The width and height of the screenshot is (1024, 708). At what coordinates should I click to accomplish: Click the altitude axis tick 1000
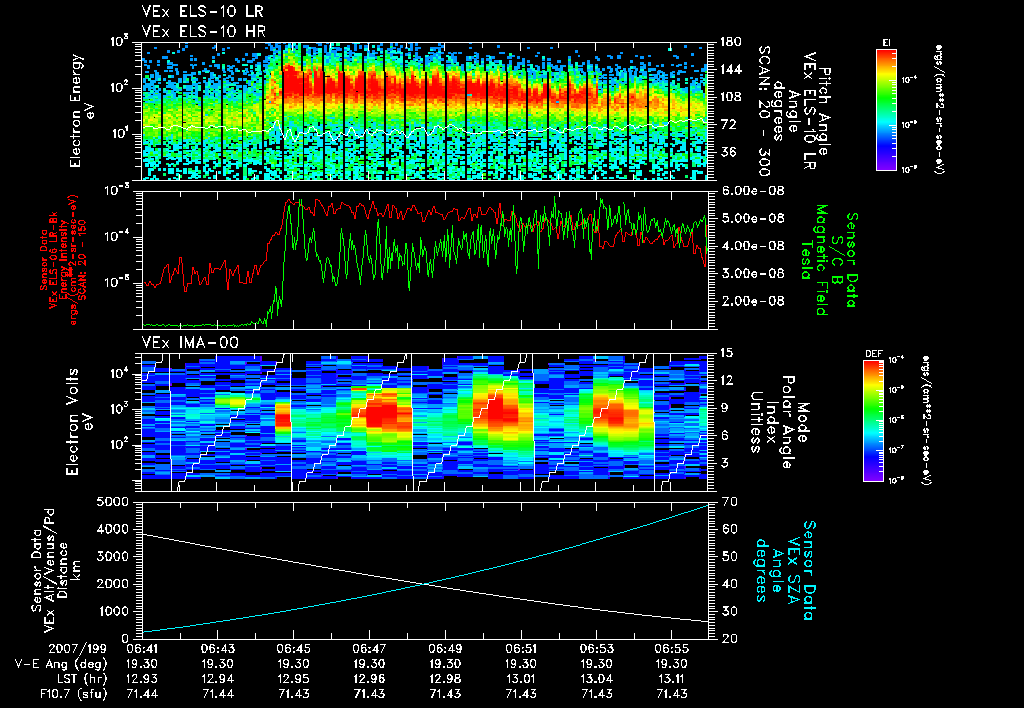point(111,611)
